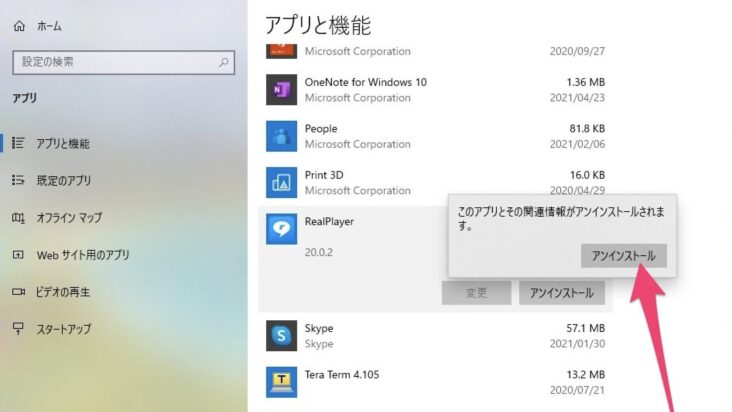Open ホーム settings home
732x412 pixels.
(49, 27)
